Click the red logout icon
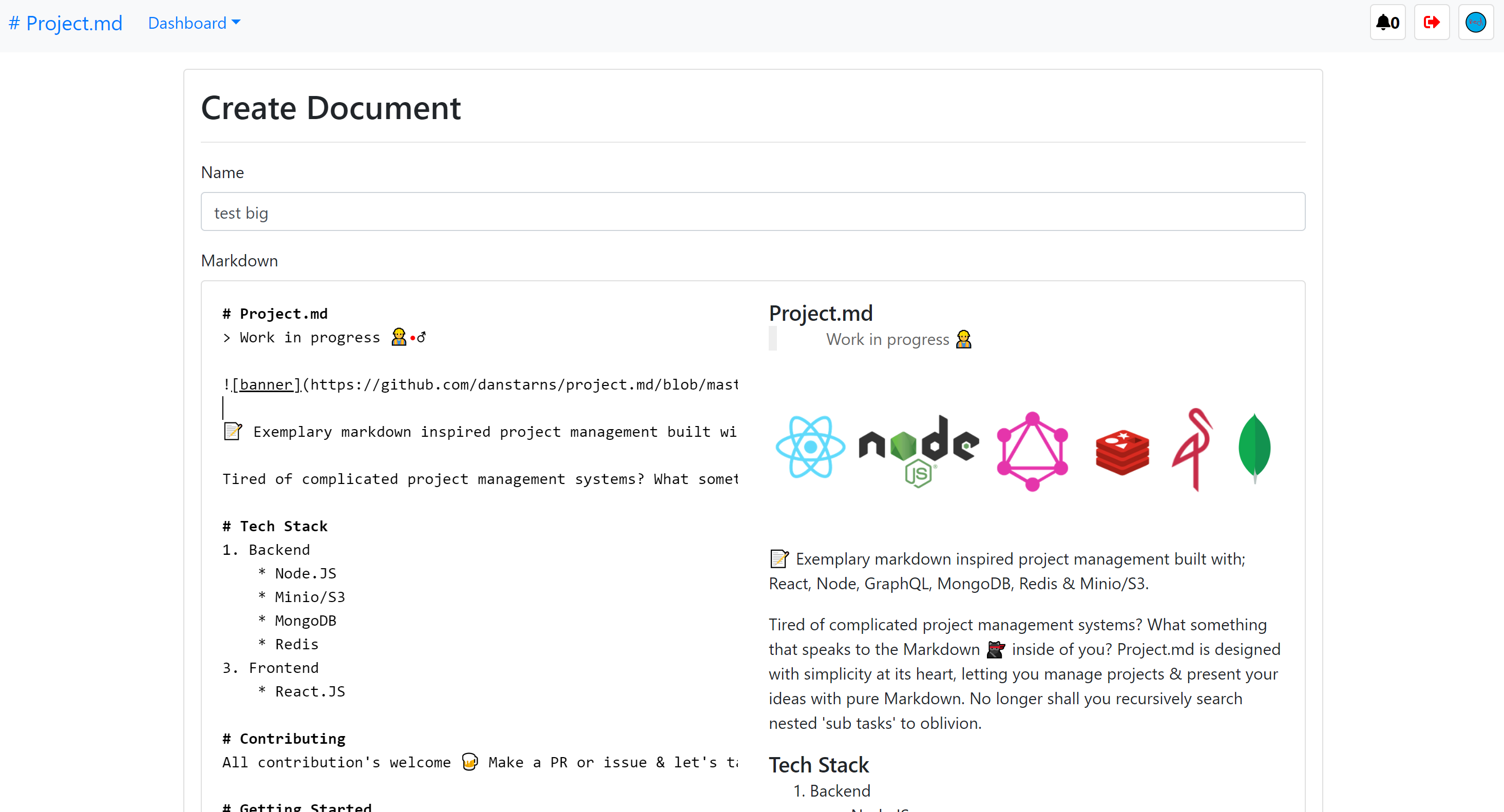This screenshot has height=812, width=1504. [x=1431, y=23]
